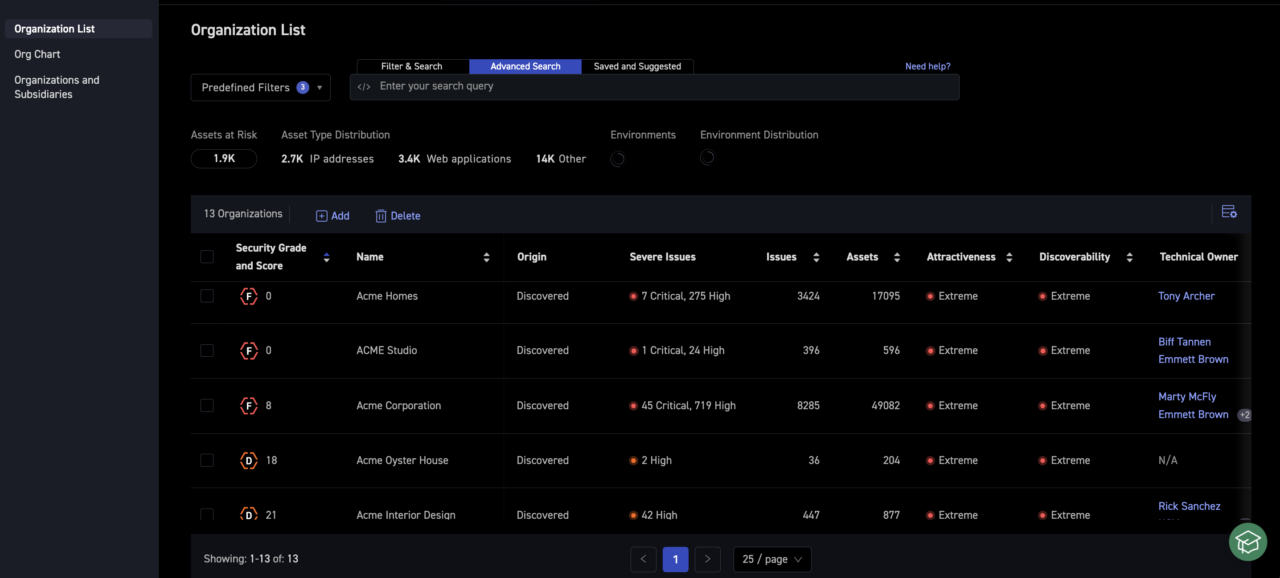Image resolution: width=1280 pixels, height=578 pixels.
Task: Expand the +2 more owners badge
Action: click(x=1244, y=415)
